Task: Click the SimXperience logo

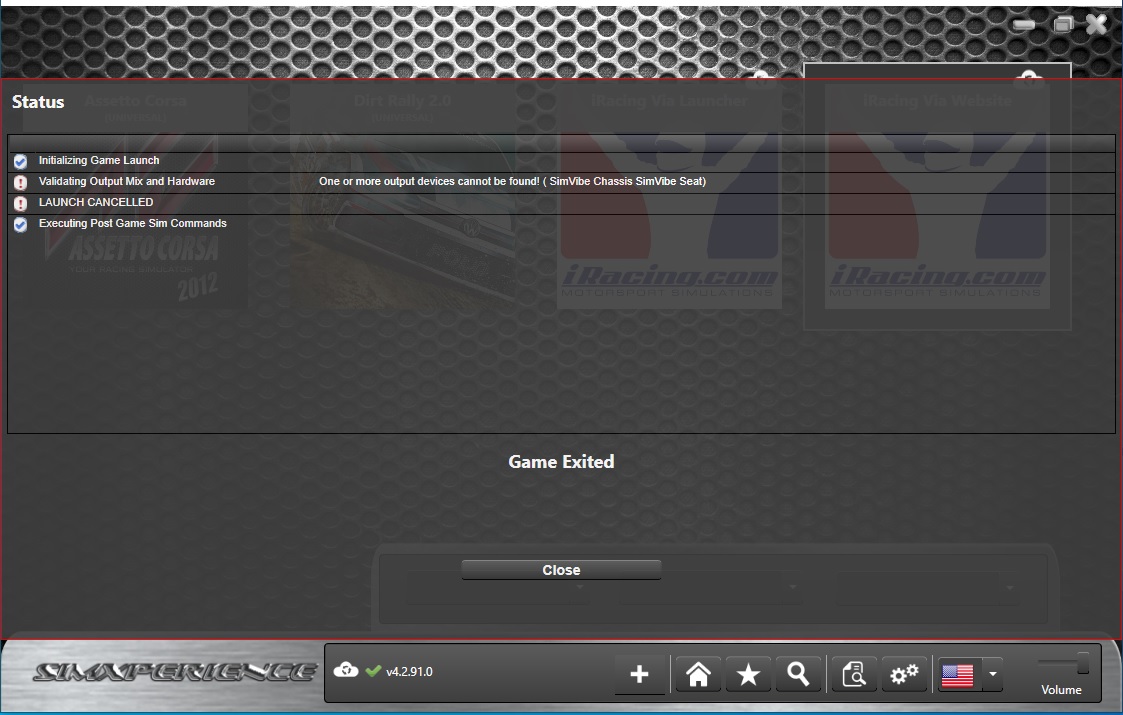Action: 174,672
